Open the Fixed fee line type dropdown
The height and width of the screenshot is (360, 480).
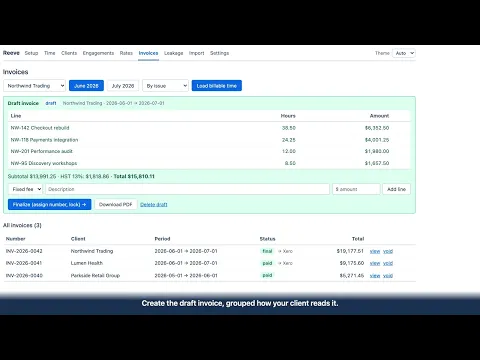tap(25, 189)
